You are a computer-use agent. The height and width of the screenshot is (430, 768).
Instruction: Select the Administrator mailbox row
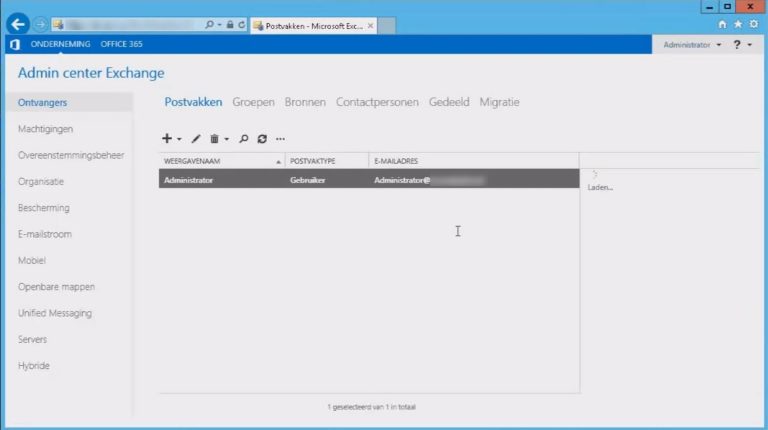369,179
